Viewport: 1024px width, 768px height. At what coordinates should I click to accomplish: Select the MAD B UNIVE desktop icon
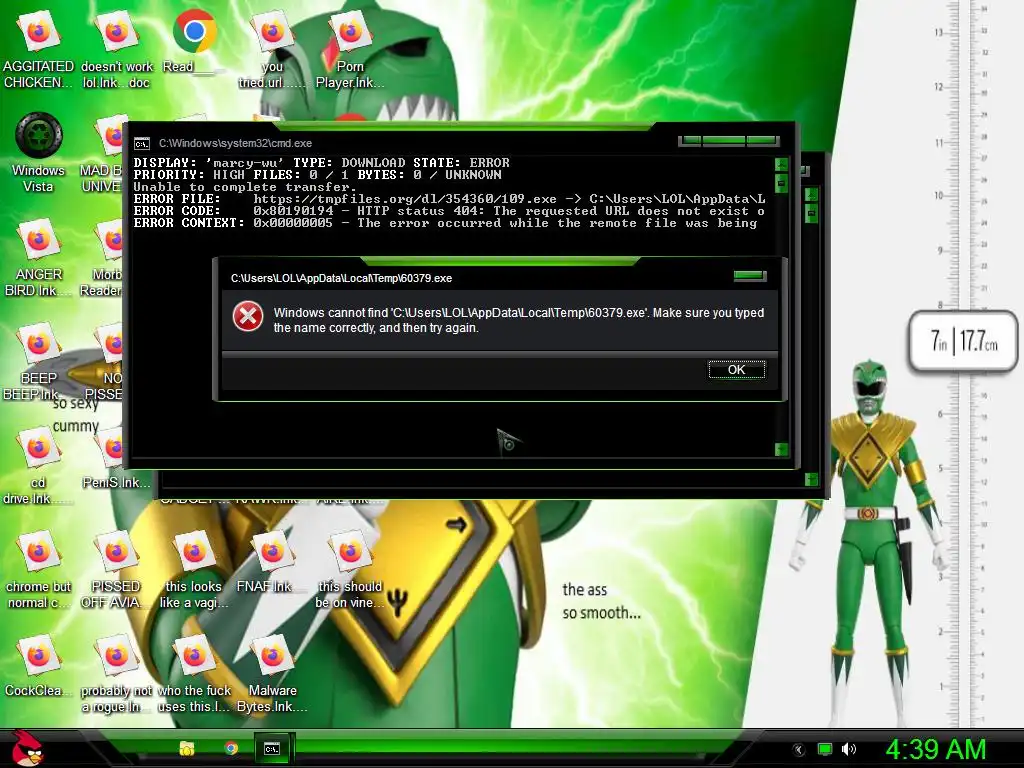point(103,154)
